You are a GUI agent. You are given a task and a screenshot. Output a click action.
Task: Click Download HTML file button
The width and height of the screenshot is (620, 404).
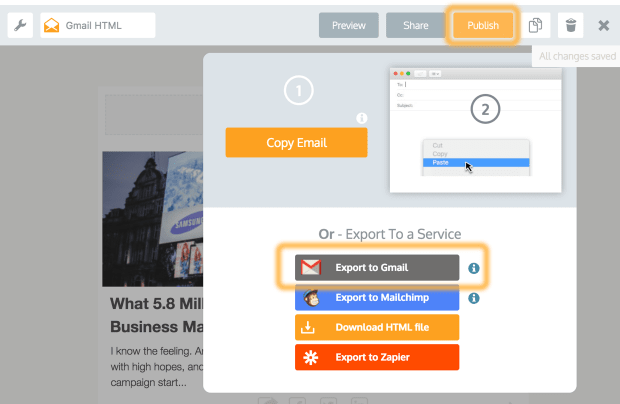(x=377, y=327)
